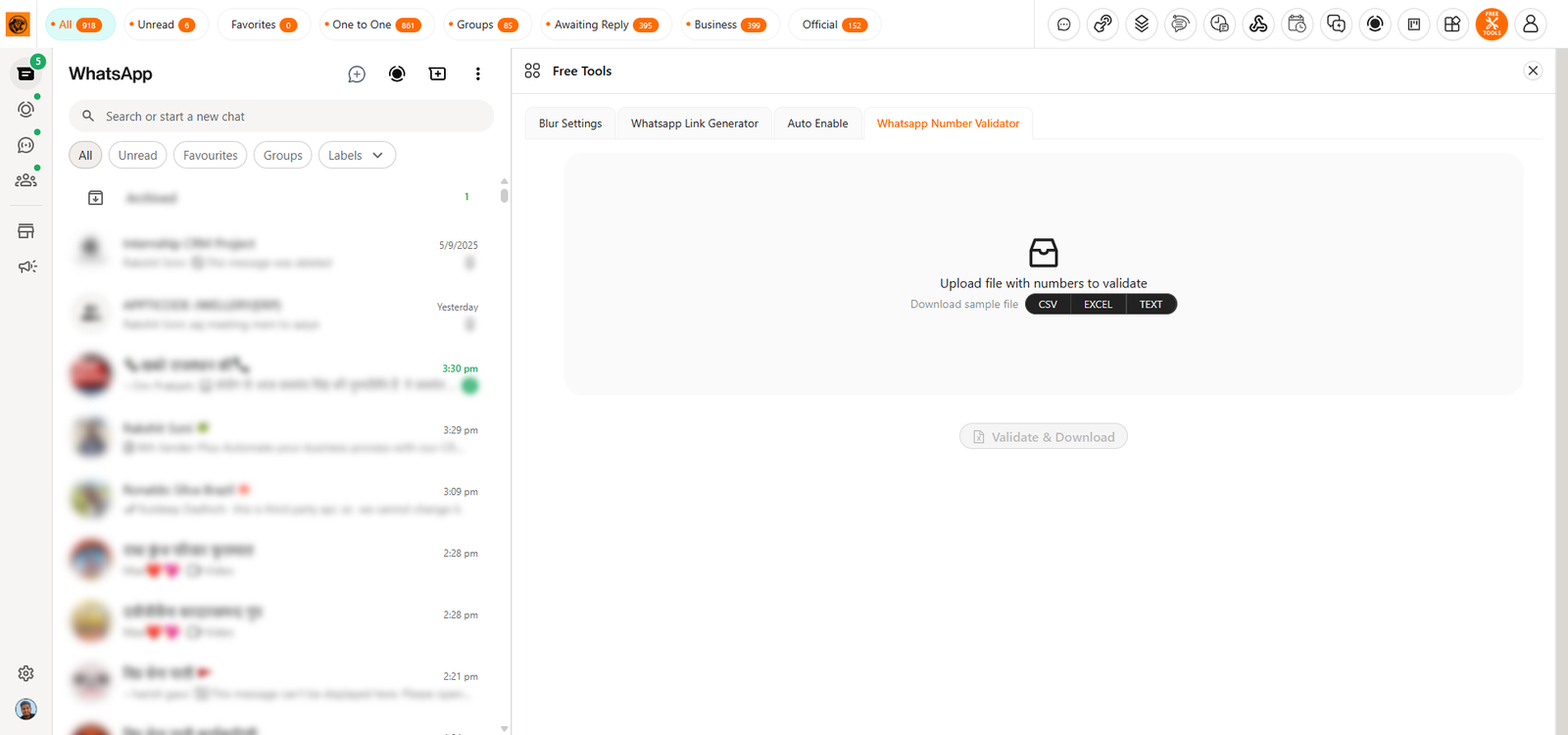Image resolution: width=1568 pixels, height=735 pixels.
Task: Open the user profile icon in top toolbar
Action: (1530, 24)
